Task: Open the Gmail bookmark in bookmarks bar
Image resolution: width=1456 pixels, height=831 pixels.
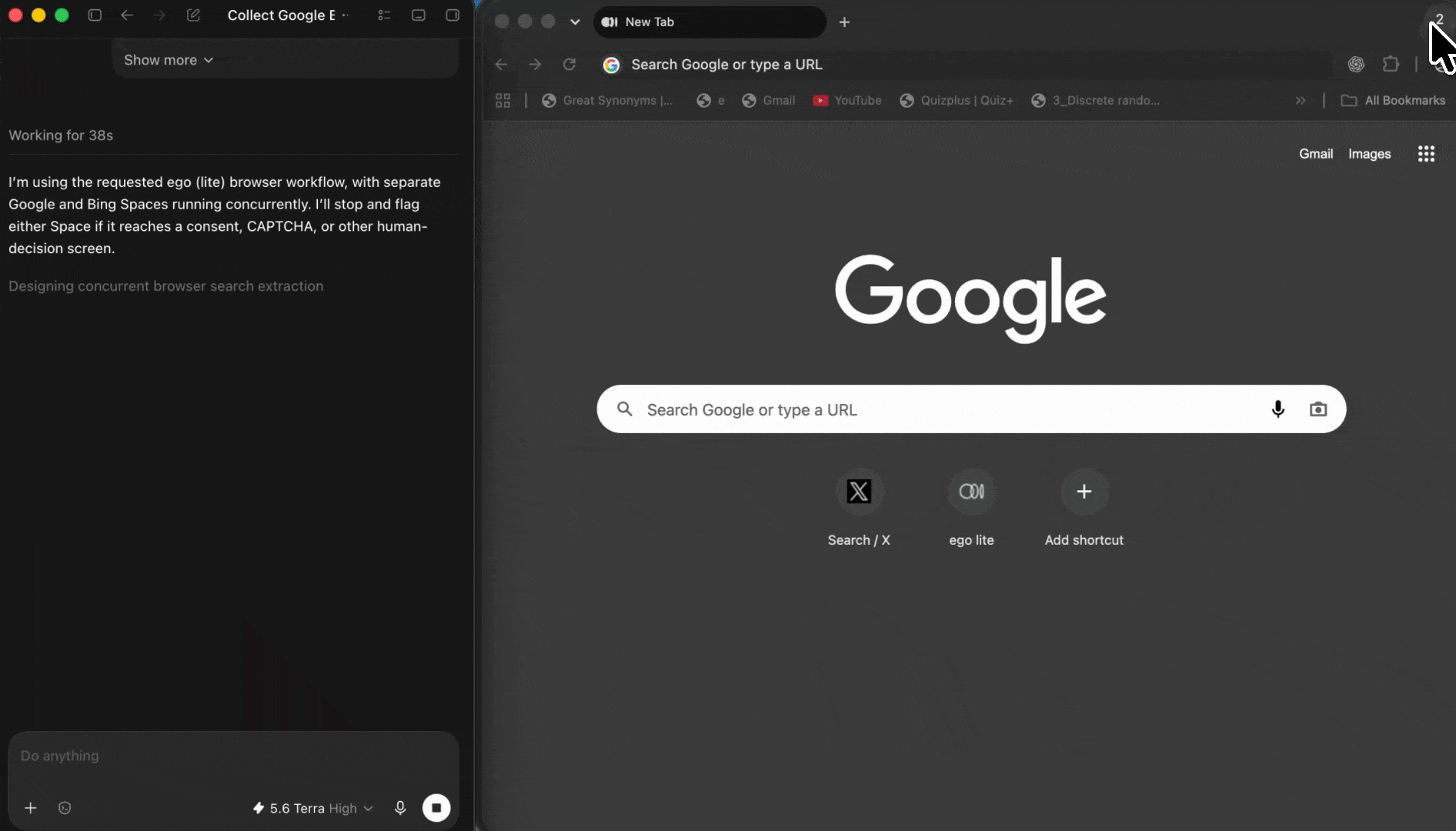Action: pyautogui.click(x=768, y=101)
